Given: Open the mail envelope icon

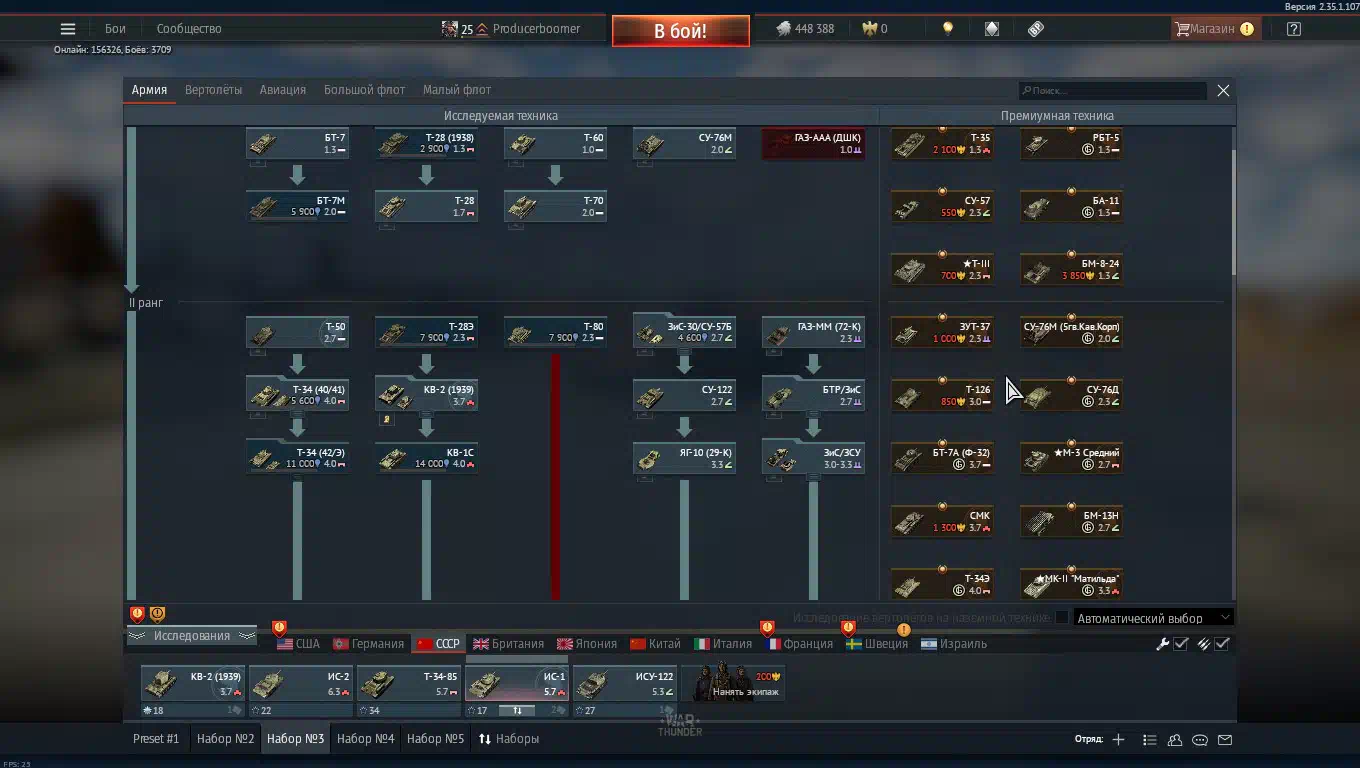Looking at the screenshot, I should (x=1225, y=740).
